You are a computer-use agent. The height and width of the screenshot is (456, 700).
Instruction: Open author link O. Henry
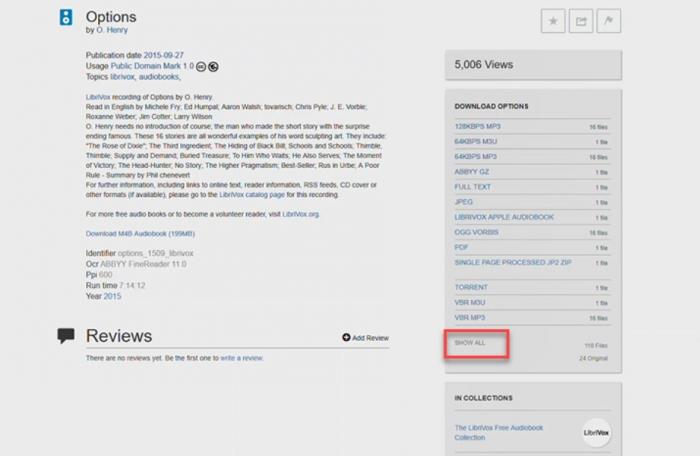pyautogui.click(x=112, y=30)
